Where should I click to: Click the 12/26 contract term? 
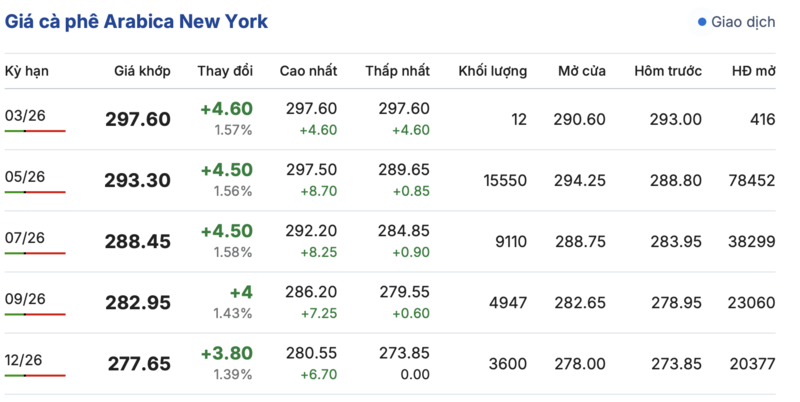[x=25, y=360]
